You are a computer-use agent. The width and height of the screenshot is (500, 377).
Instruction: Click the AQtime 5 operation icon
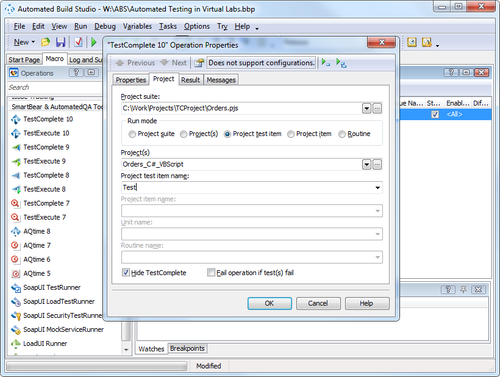tap(15, 274)
